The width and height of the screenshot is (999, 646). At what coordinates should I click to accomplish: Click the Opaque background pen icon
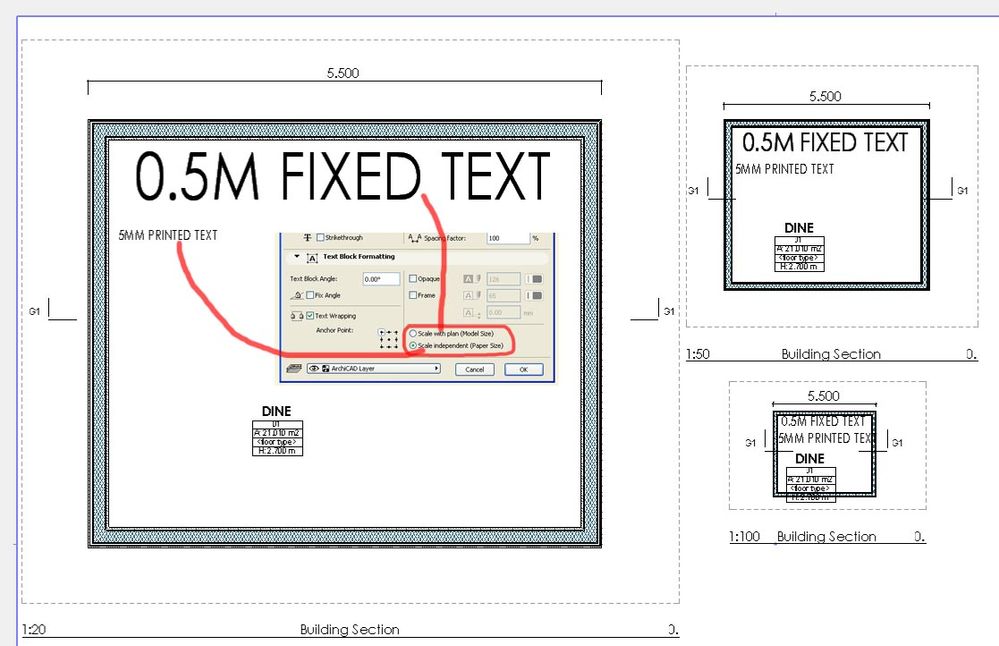[471, 278]
